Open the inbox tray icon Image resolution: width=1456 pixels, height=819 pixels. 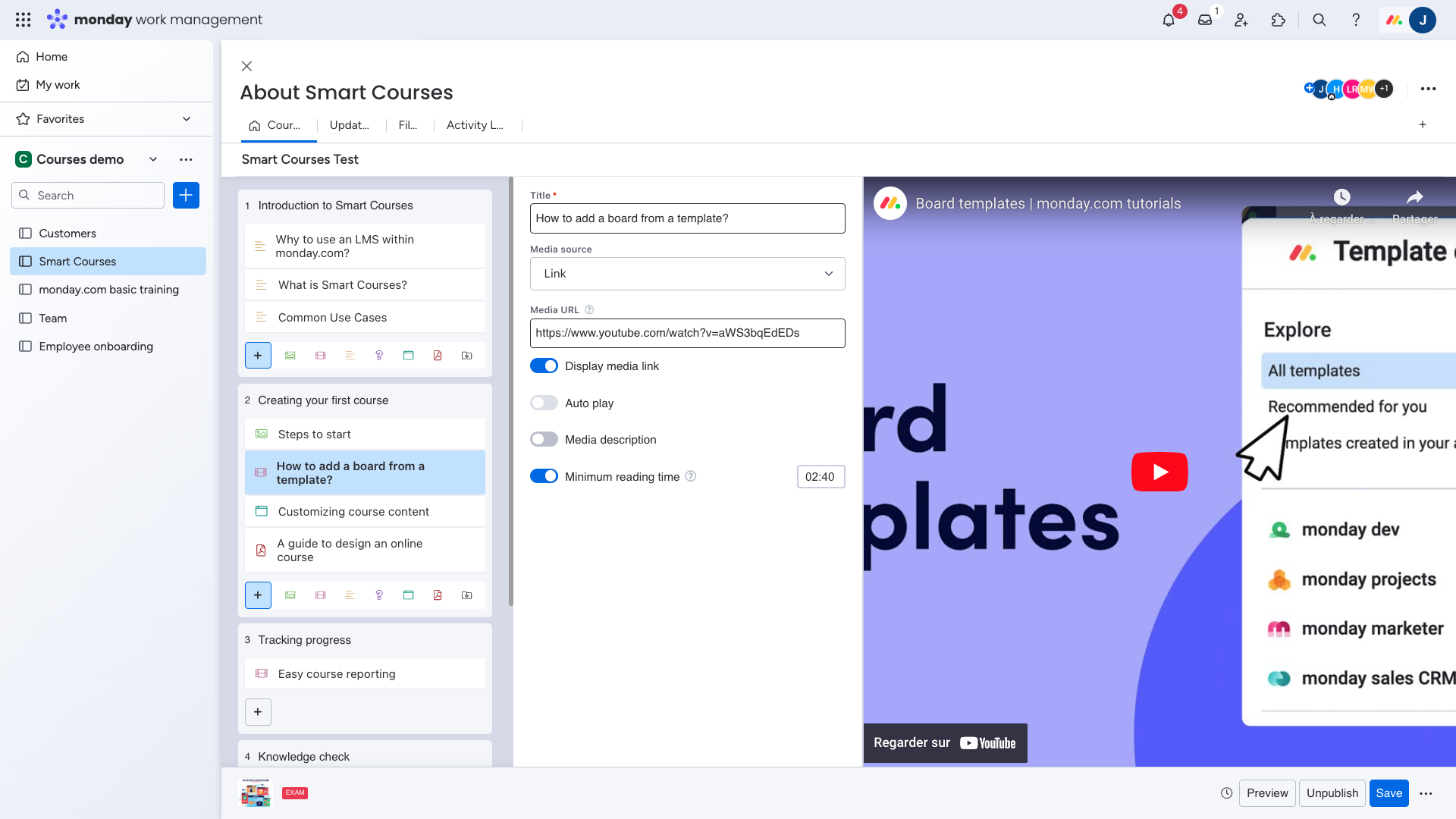coord(1205,20)
